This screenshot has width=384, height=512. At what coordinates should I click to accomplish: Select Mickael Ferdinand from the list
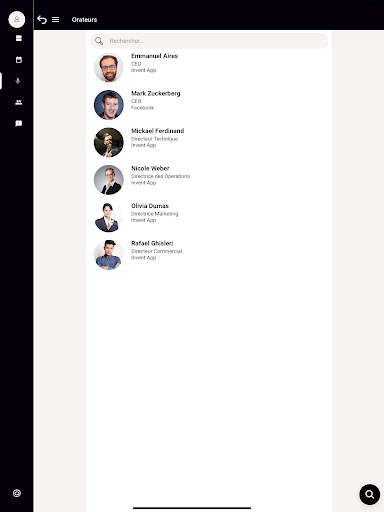point(209,142)
